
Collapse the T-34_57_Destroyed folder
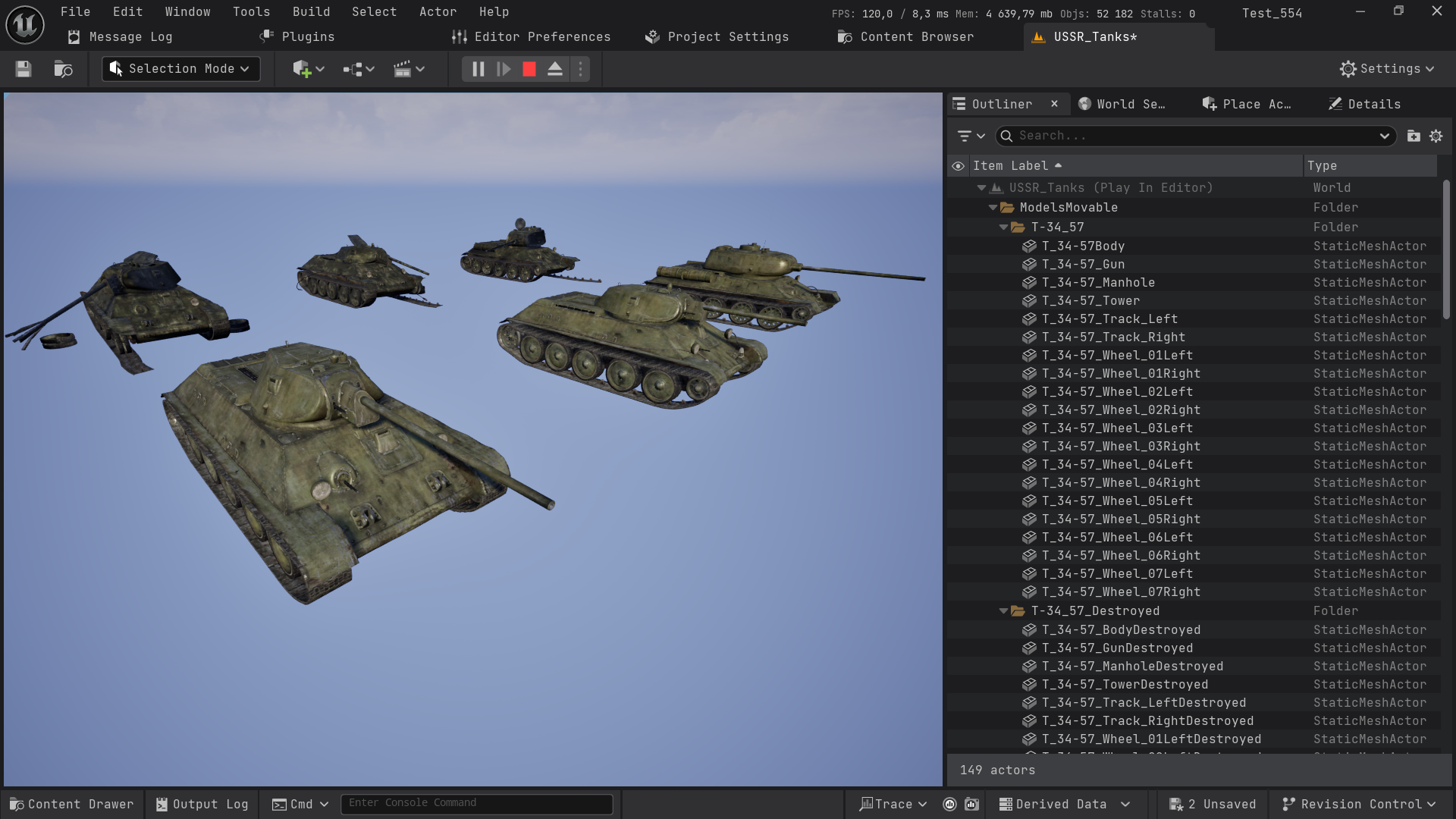pos(1003,610)
